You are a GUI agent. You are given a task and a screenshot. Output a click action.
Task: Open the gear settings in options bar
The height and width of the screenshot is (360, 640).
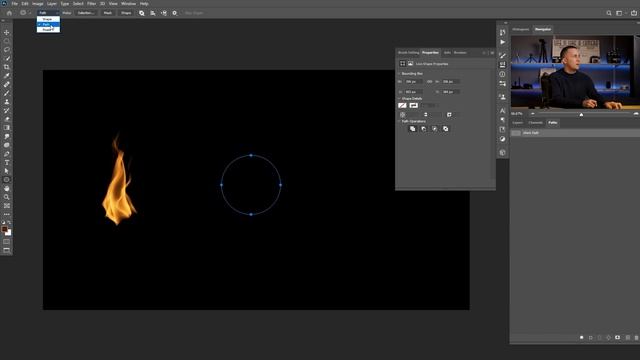(175, 13)
